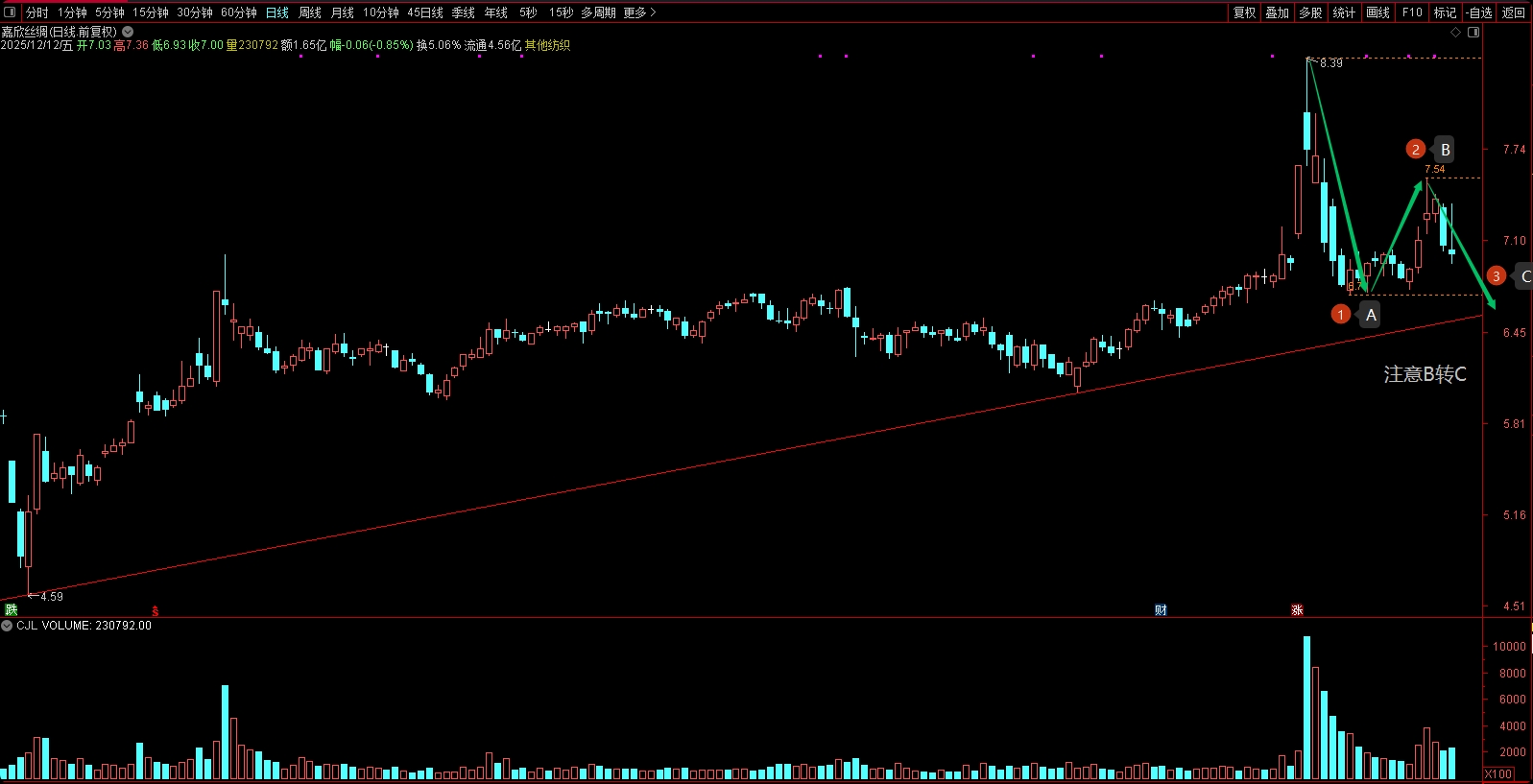Click the 财 financial report marker
This screenshot has height=784, width=1533.
pyautogui.click(x=1161, y=610)
